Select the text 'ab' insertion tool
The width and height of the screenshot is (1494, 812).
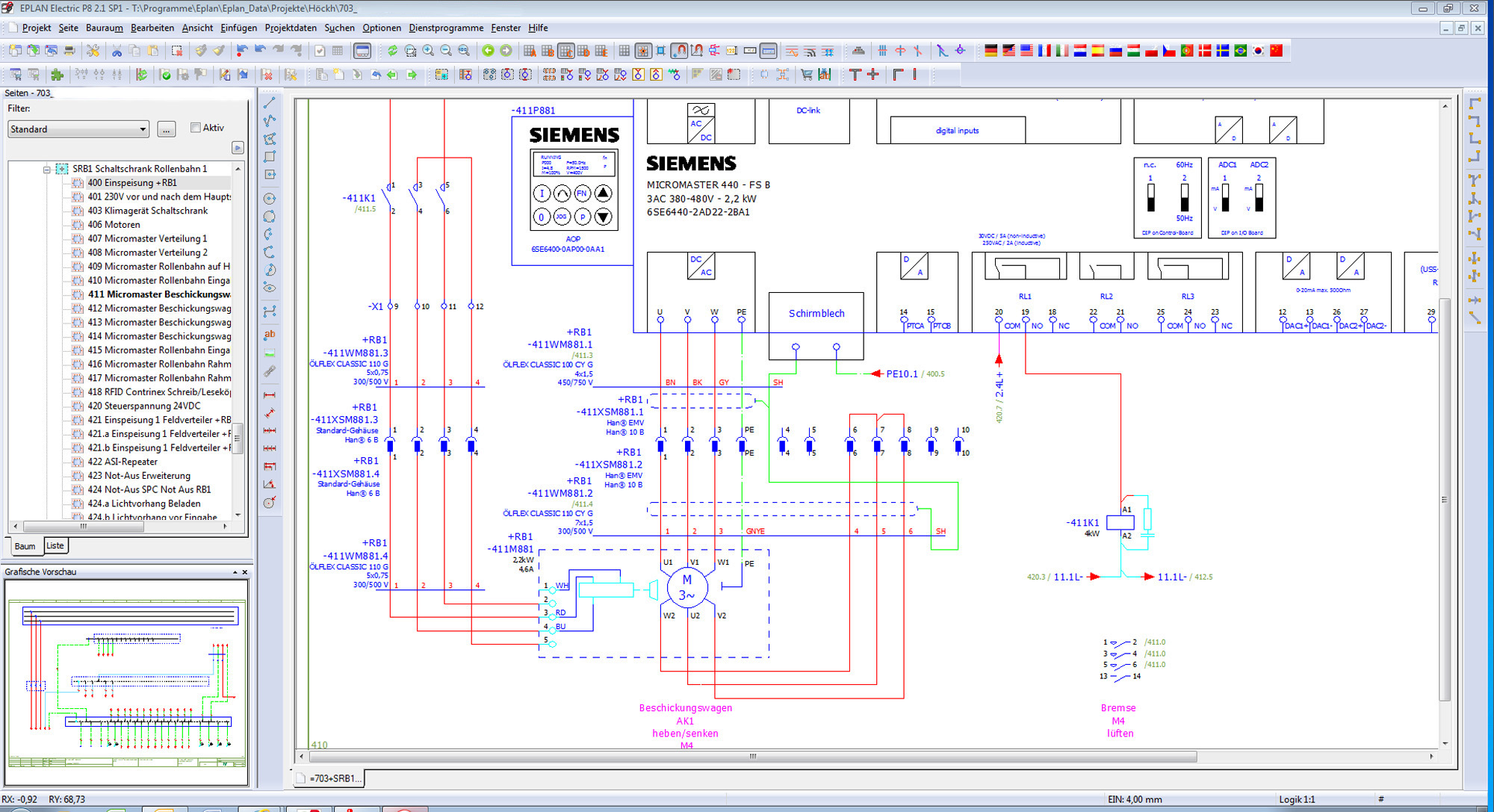270,335
